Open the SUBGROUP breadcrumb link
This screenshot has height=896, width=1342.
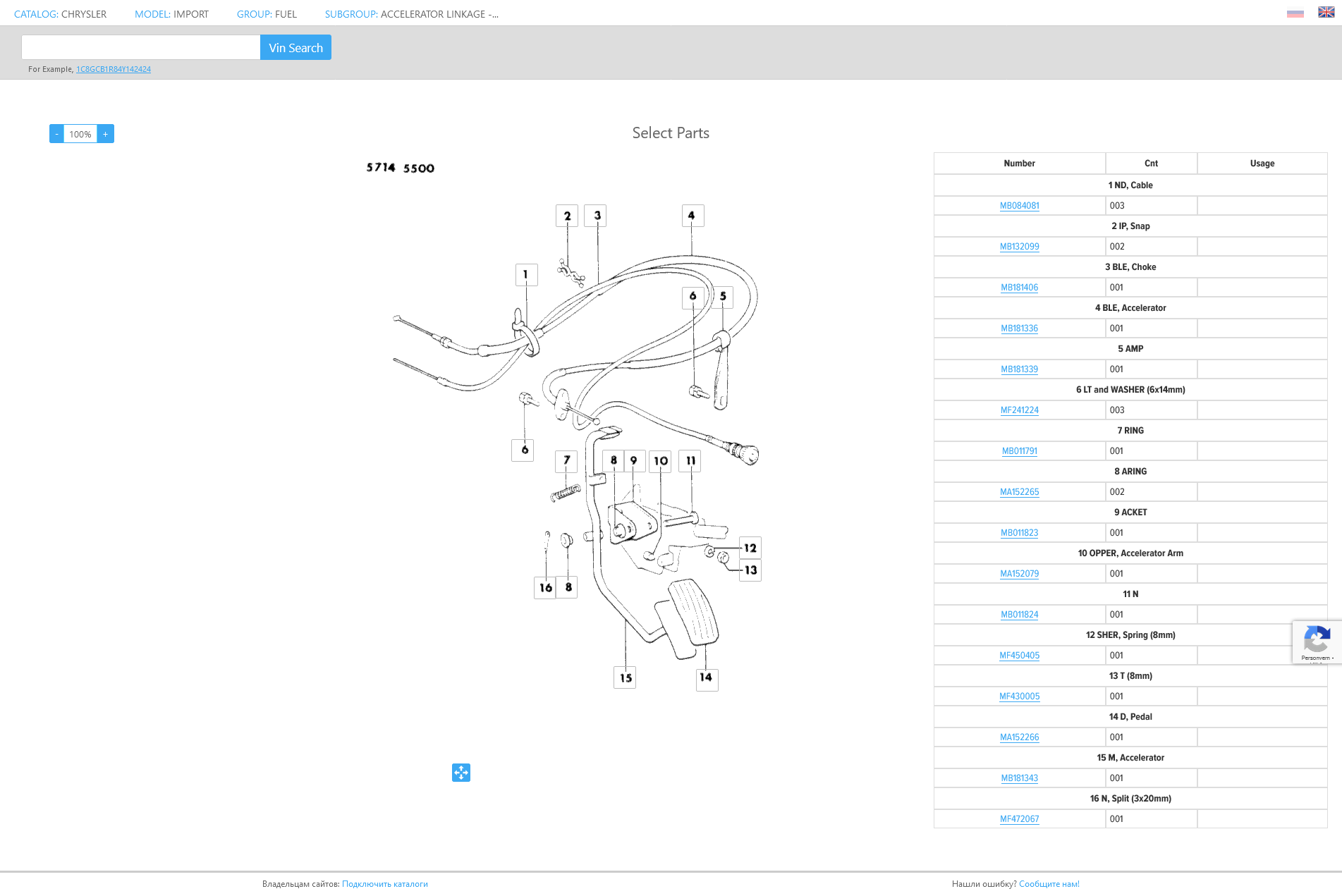pos(412,14)
